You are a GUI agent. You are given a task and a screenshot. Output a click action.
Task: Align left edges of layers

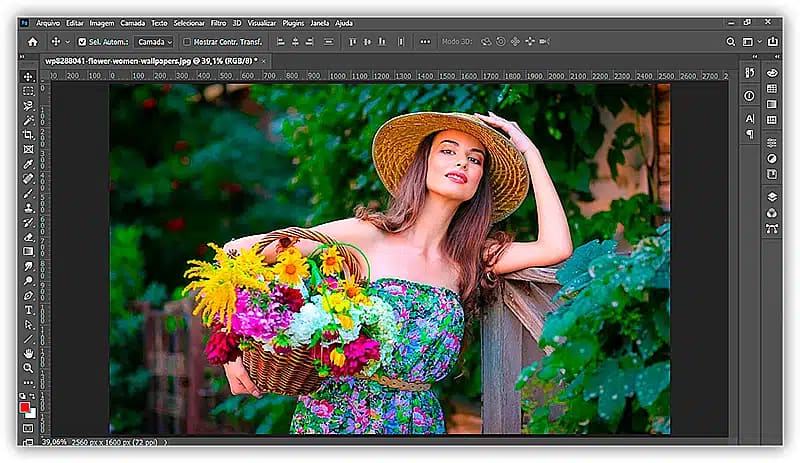[x=281, y=42]
